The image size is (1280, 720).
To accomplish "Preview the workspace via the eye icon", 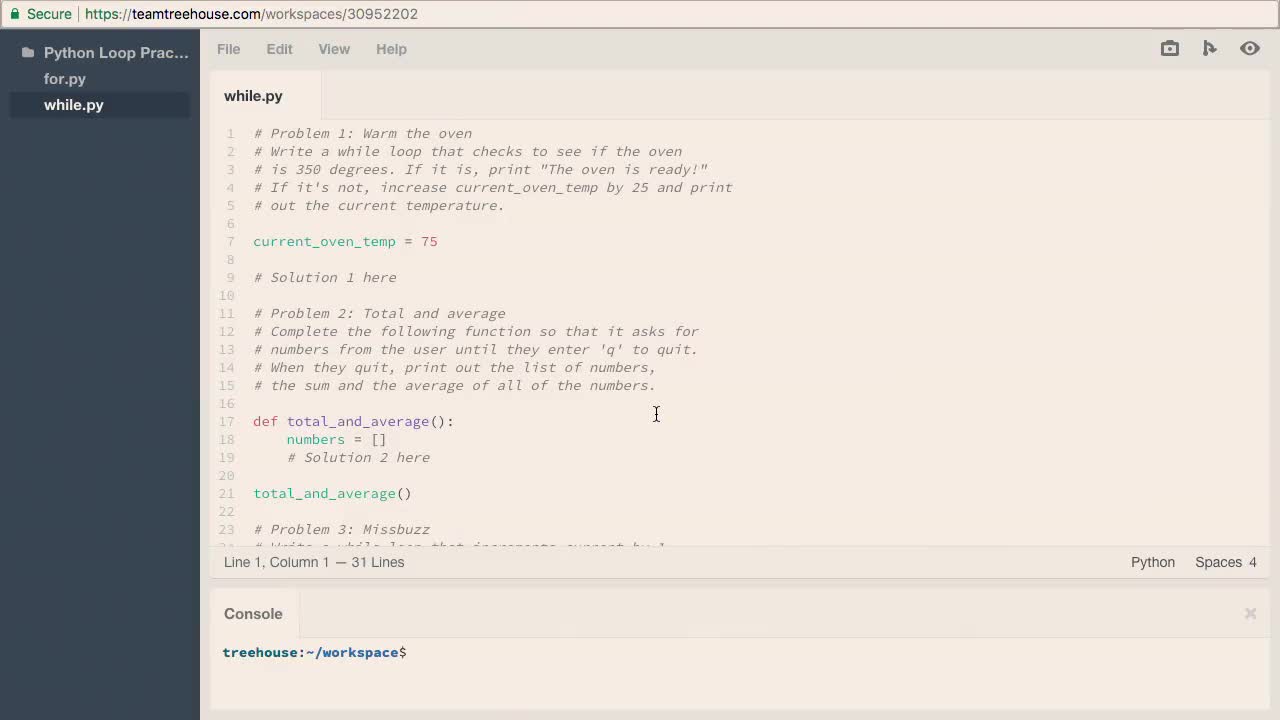I will pyautogui.click(x=1249, y=48).
